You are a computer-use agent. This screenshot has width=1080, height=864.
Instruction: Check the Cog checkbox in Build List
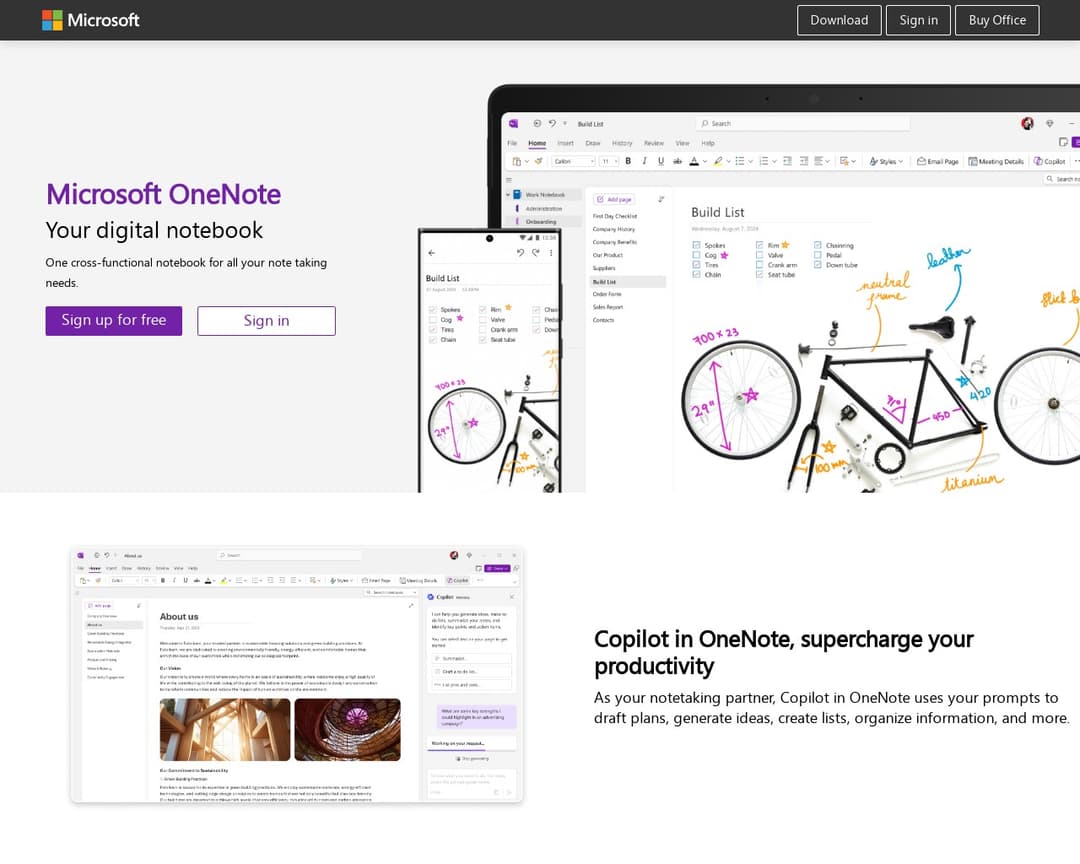pyautogui.click(x=696, y=255)
